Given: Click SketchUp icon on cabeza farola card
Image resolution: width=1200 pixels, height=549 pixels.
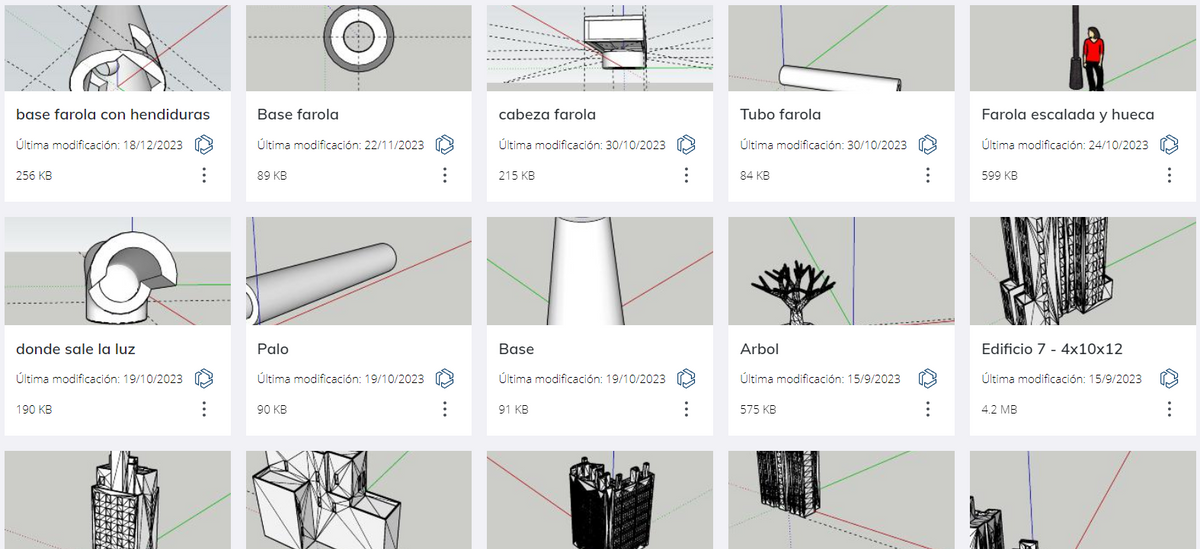Looking at the screenshot, I should click(686, 145).
